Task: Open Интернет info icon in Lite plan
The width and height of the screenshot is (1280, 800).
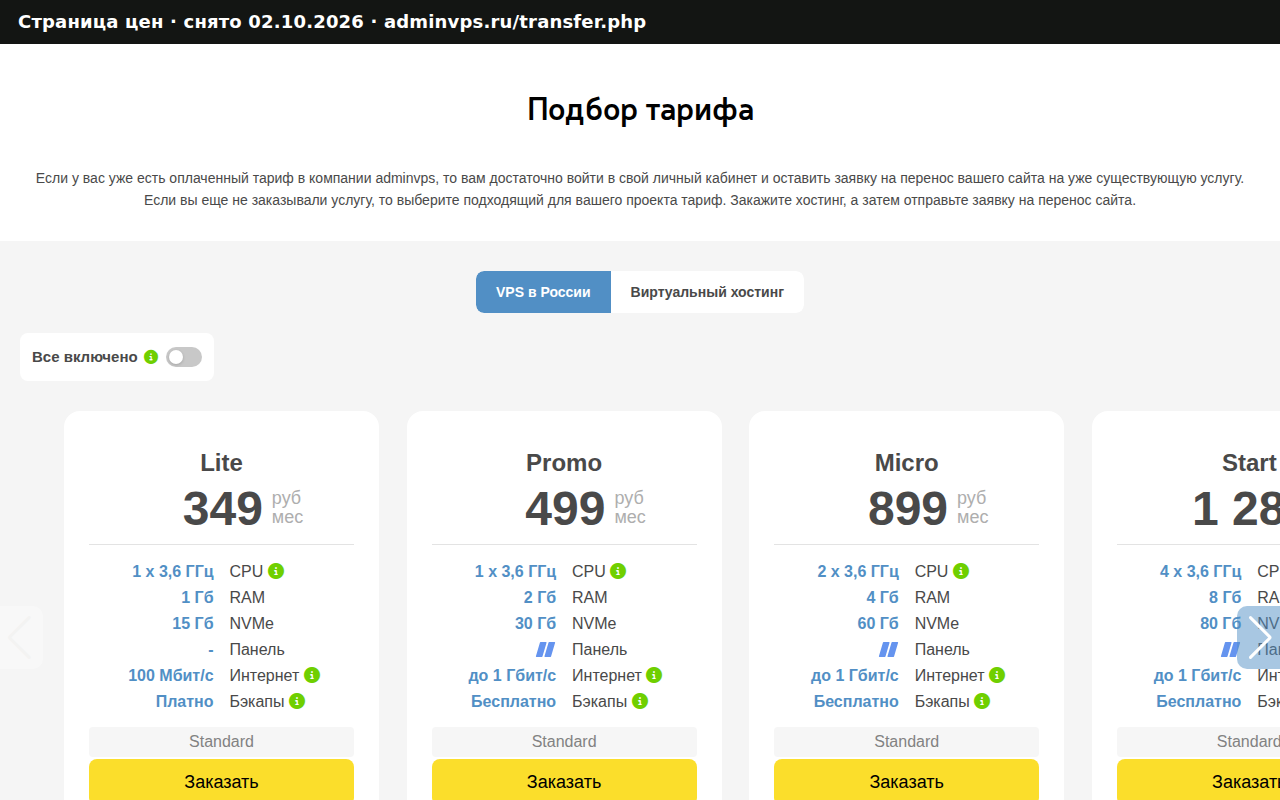Action: pos(312,675)
